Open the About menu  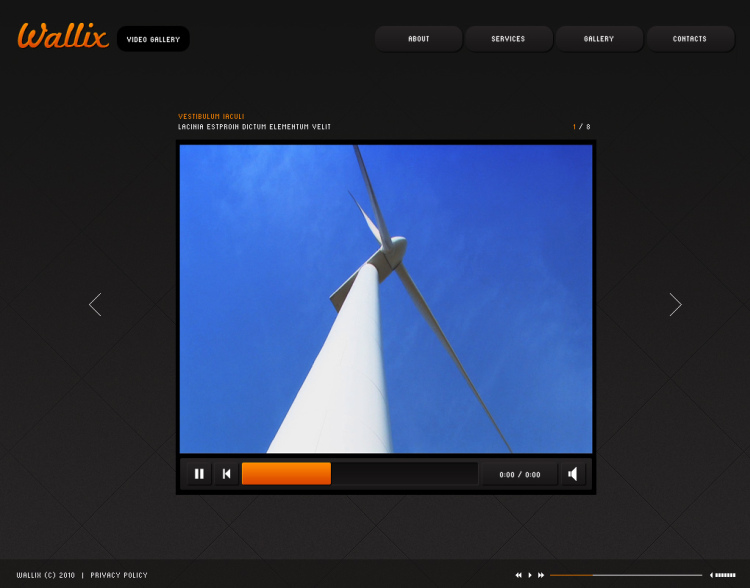coord(419,39)
